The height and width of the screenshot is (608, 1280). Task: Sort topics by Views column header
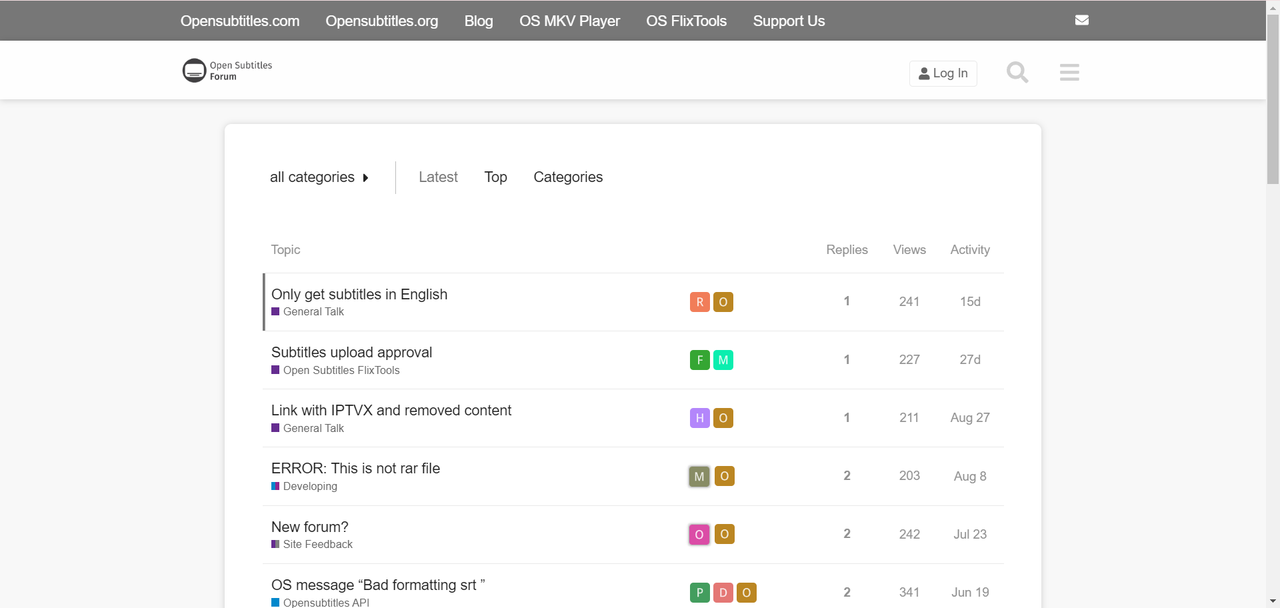pos(909,250)
